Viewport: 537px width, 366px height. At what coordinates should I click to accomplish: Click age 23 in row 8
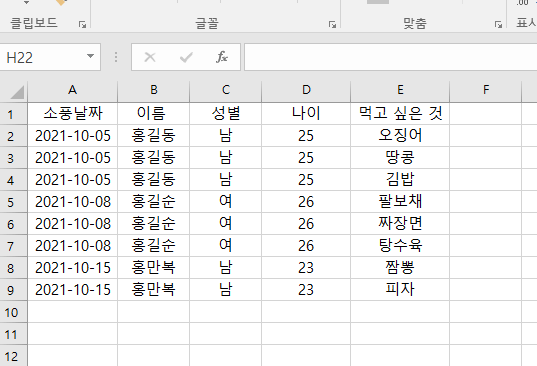[x=306, y=267]
